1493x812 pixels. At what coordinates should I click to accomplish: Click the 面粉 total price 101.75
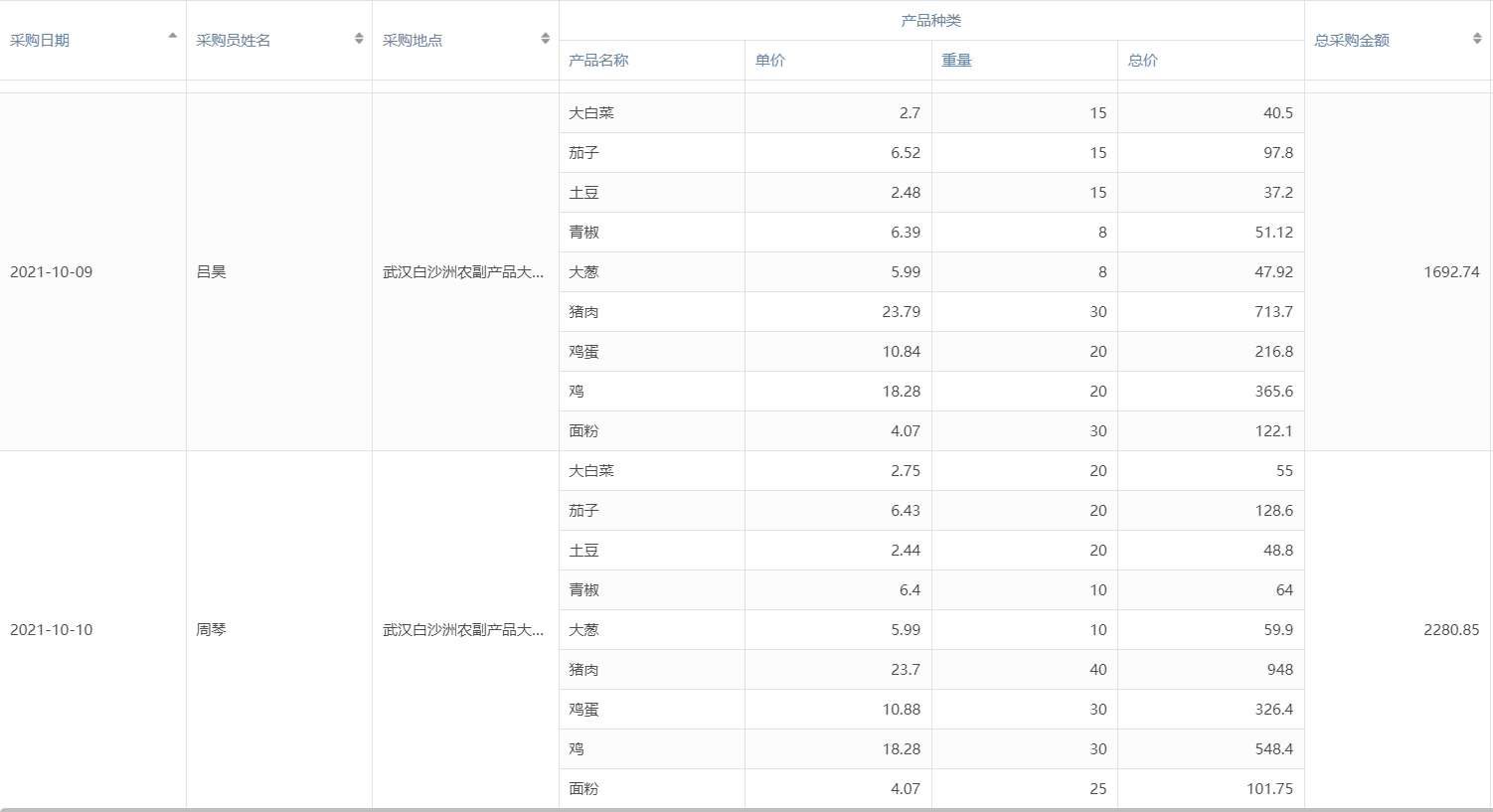coord(1269,789)
